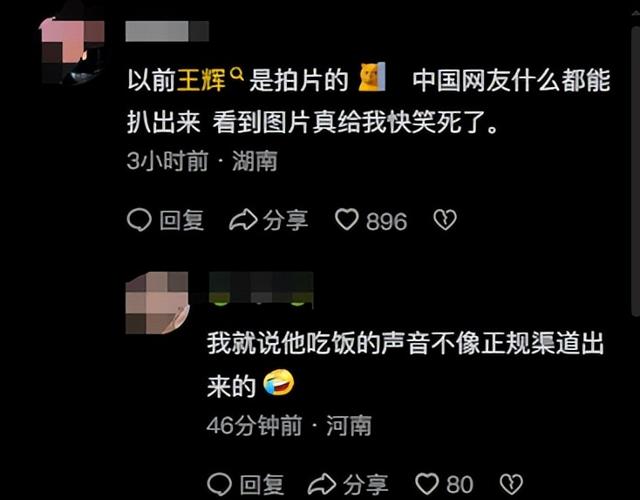This screenshot has width=640, height=500.
Task: Click the 分享 label on the reply comment
Action: tap(365, 485)
